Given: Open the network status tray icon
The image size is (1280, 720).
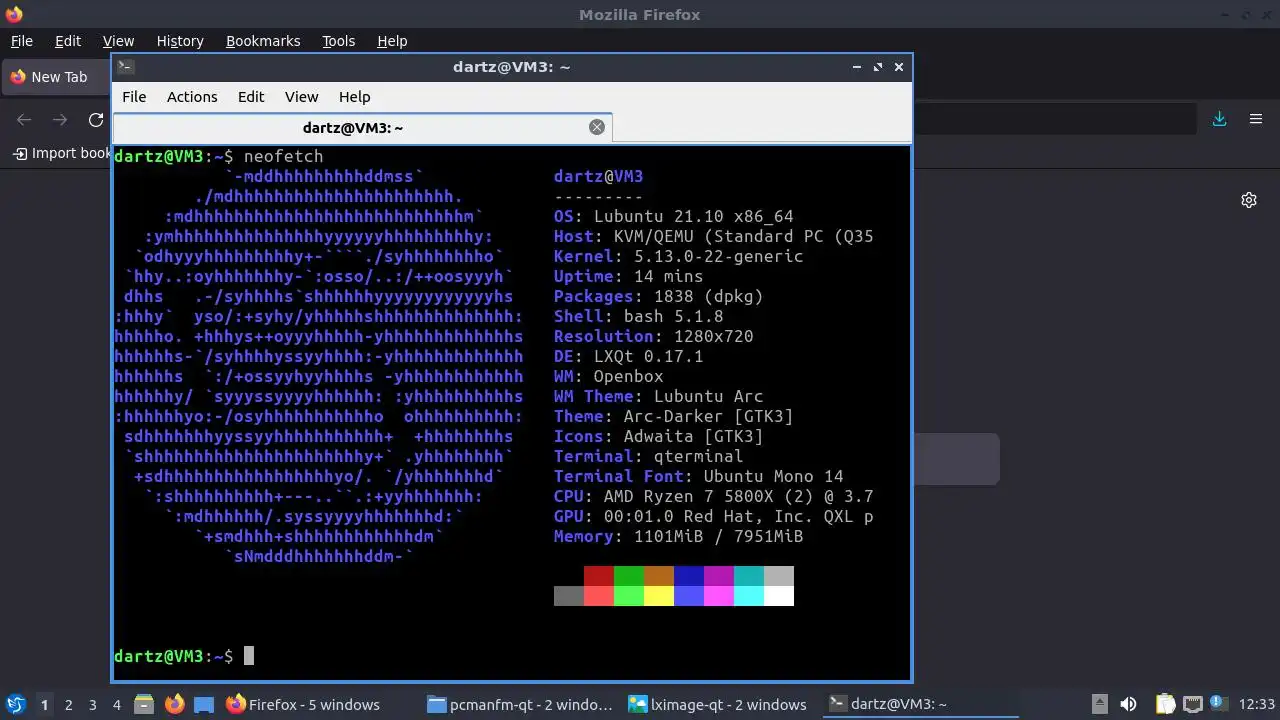Looking at the screenshot, I should click(1192, 704).
